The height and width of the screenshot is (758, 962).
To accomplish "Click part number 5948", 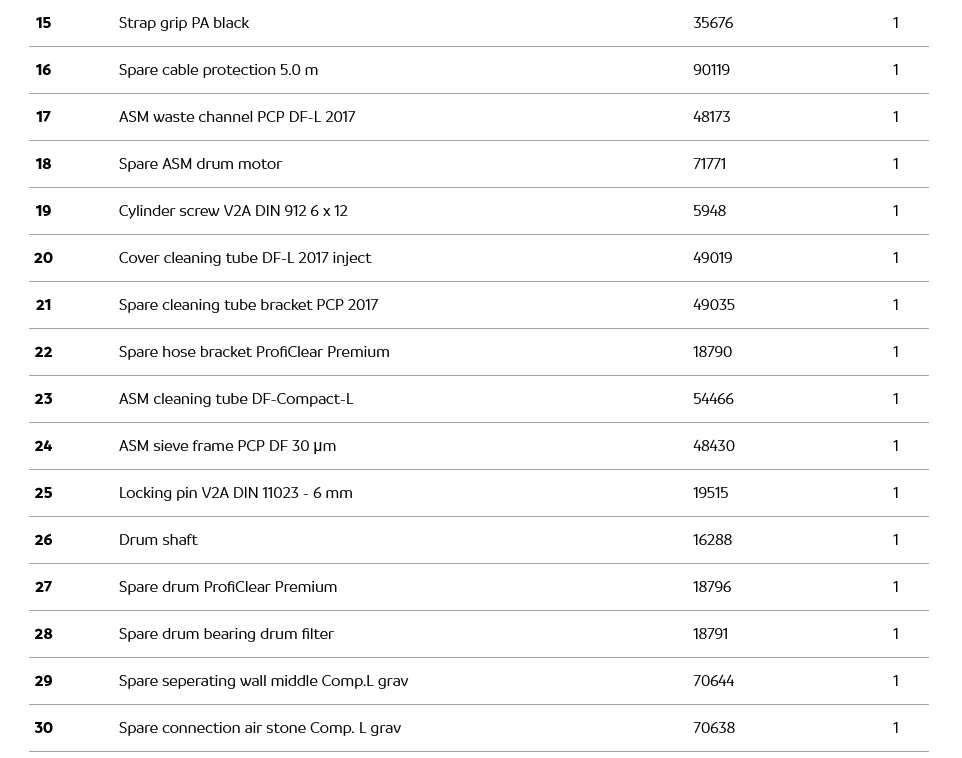I will pyautogui.click(x=709, y=211).
